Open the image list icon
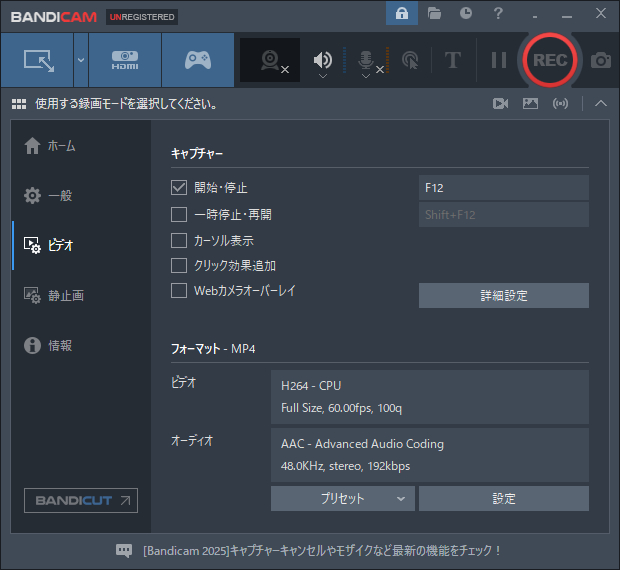The image size is (620, 570). (530, 104)
